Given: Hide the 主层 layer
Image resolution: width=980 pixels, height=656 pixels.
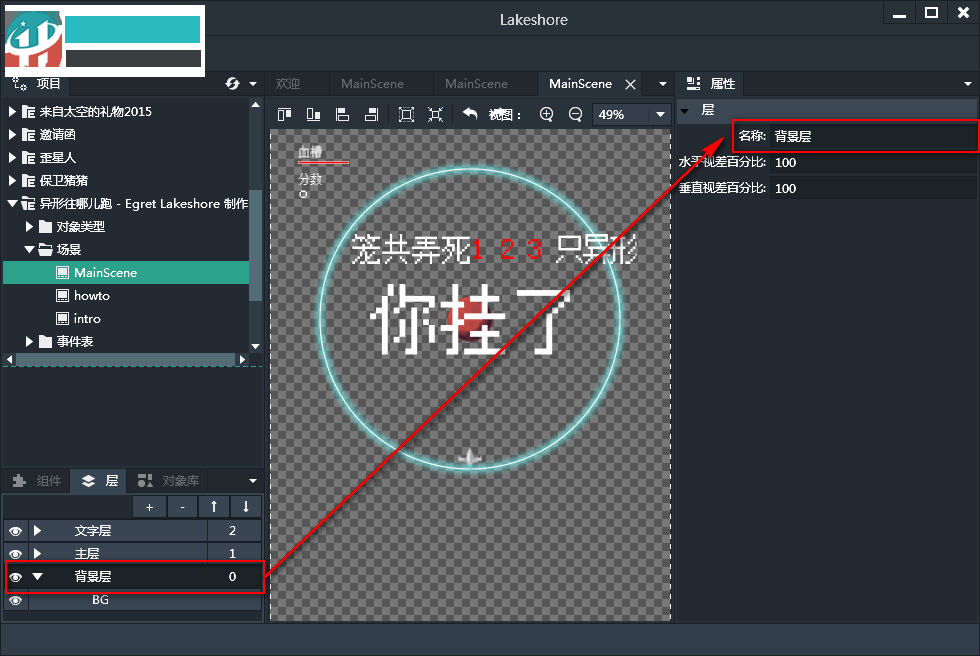Looking at the screenshot, I should point(14,553).
